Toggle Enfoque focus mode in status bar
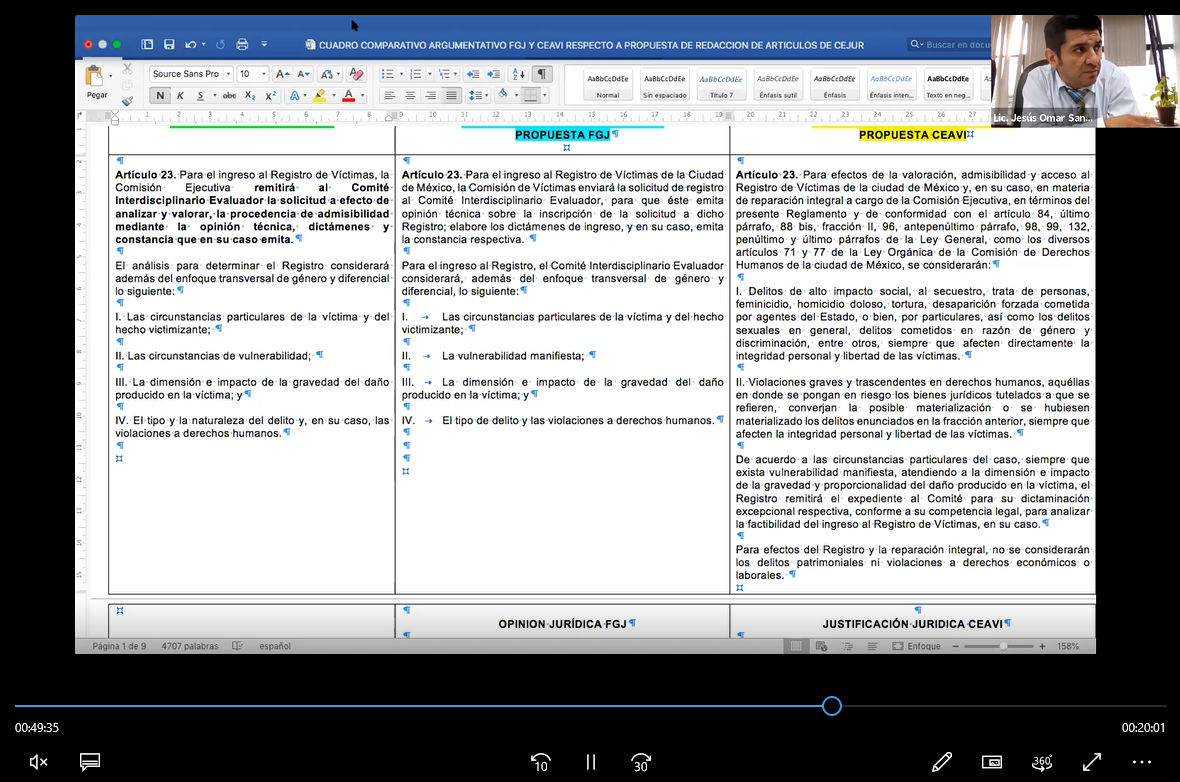This screenshot has height=782, width=1180. 916,646
